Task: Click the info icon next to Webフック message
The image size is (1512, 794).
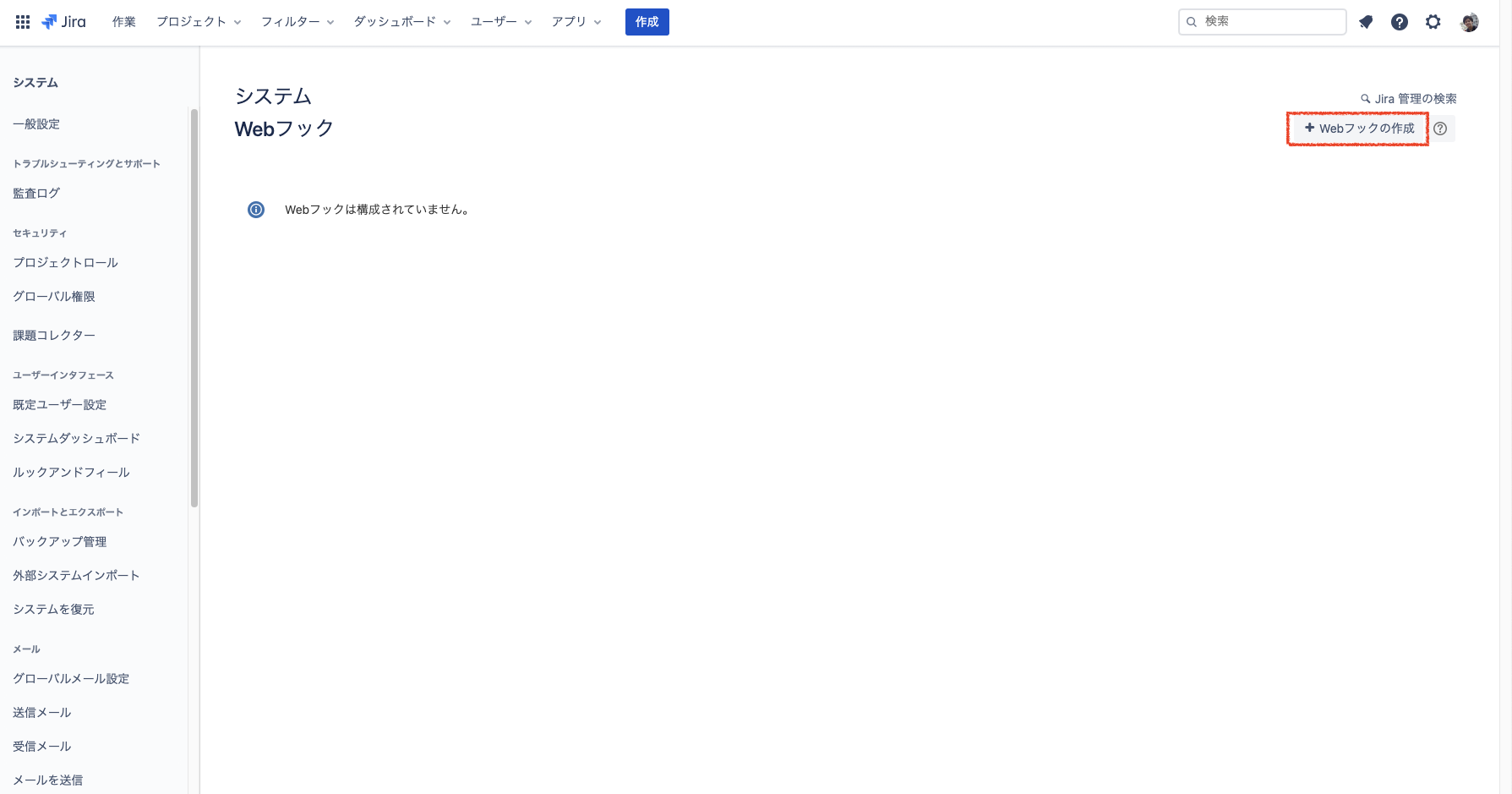Action: (256, 210)
